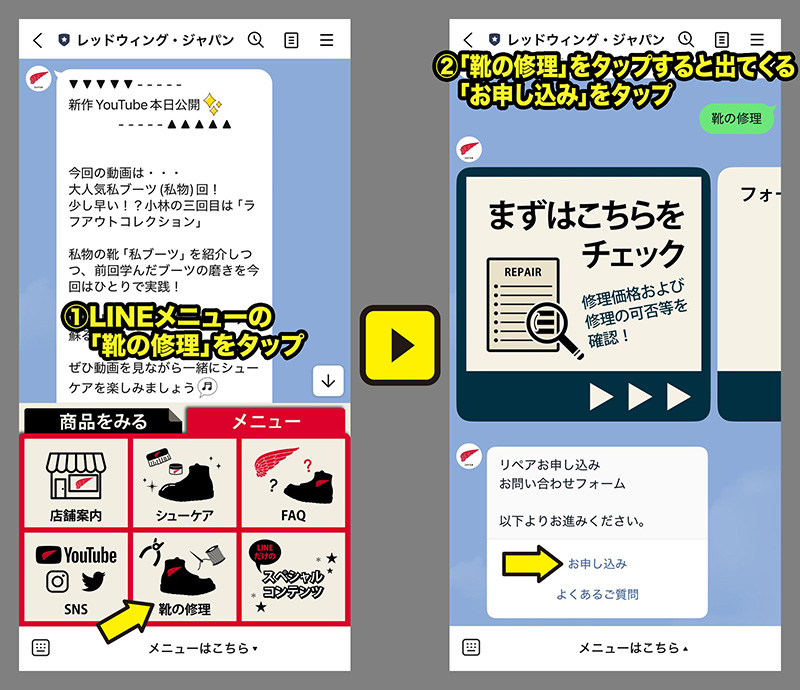This screenshot has height=690, width=800.
Task: Tap the シューケア menu tile
Action: click(x=184, y=483)
